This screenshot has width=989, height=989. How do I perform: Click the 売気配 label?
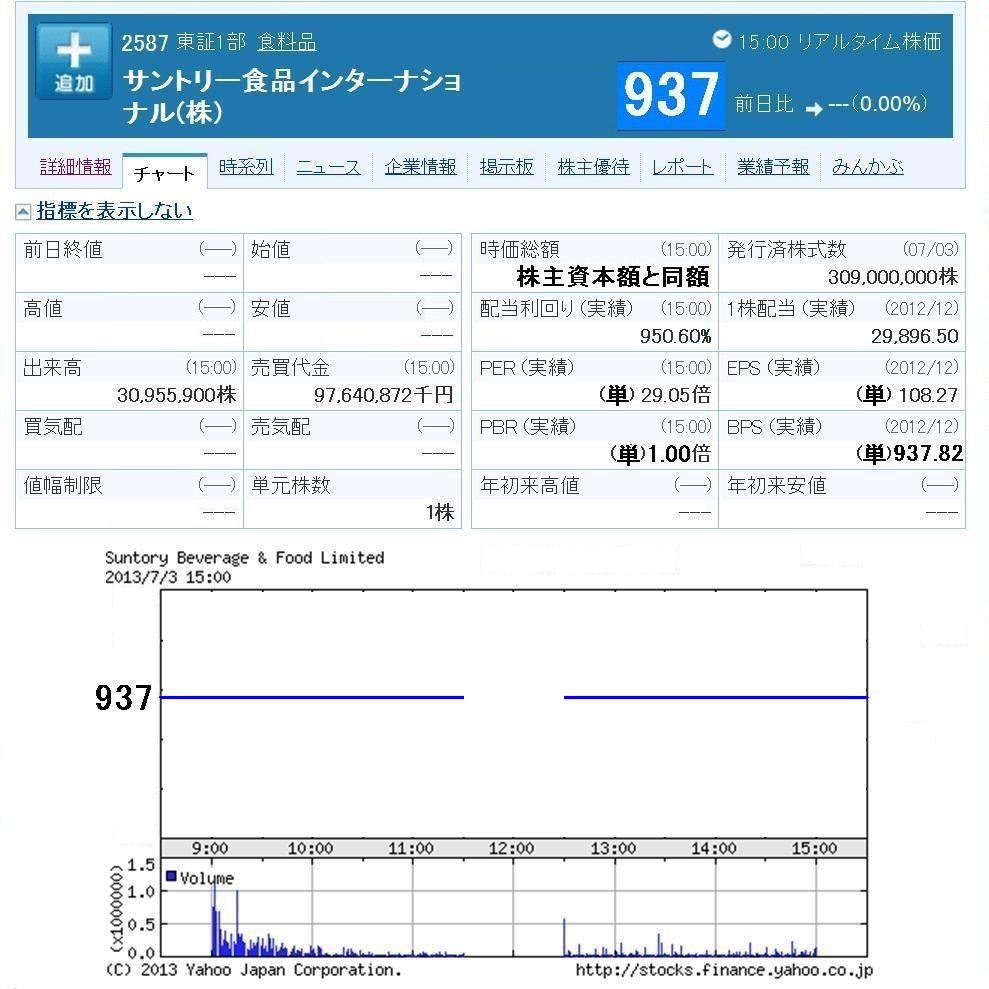point(281,426)
